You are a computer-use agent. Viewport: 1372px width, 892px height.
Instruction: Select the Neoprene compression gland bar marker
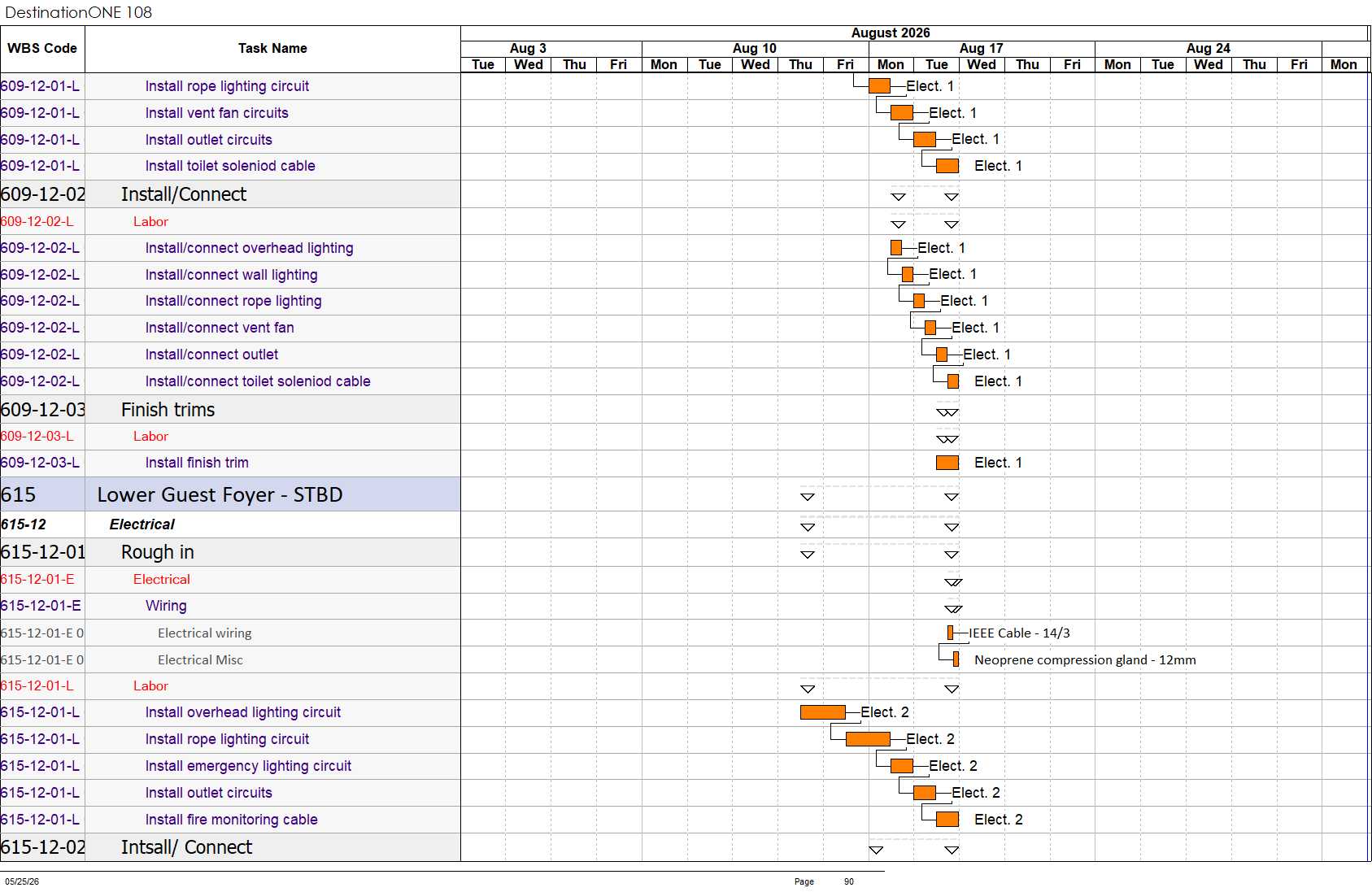[956, 659]
